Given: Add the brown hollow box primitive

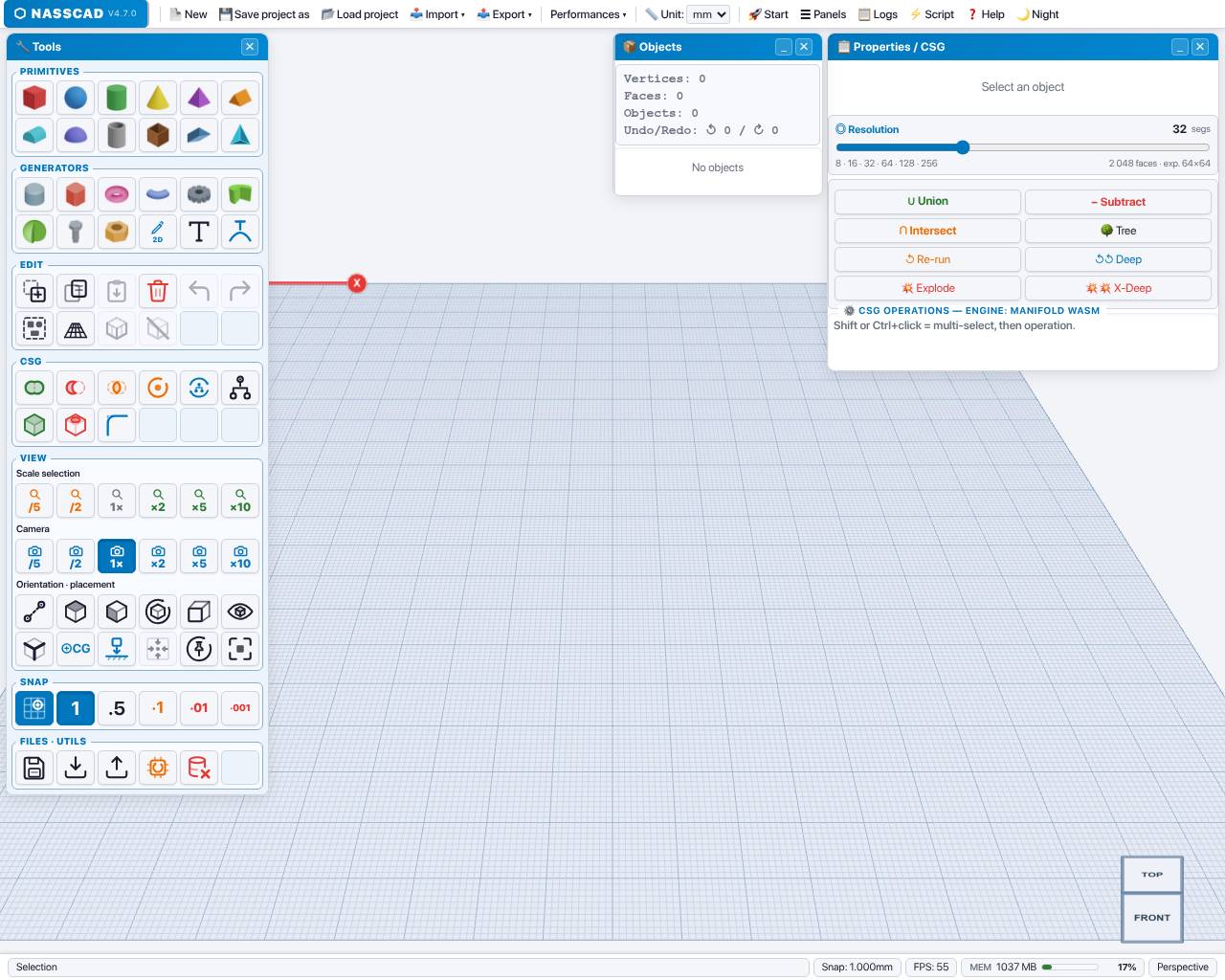Looking at the screenshot, I should click(x=158, y=135).
